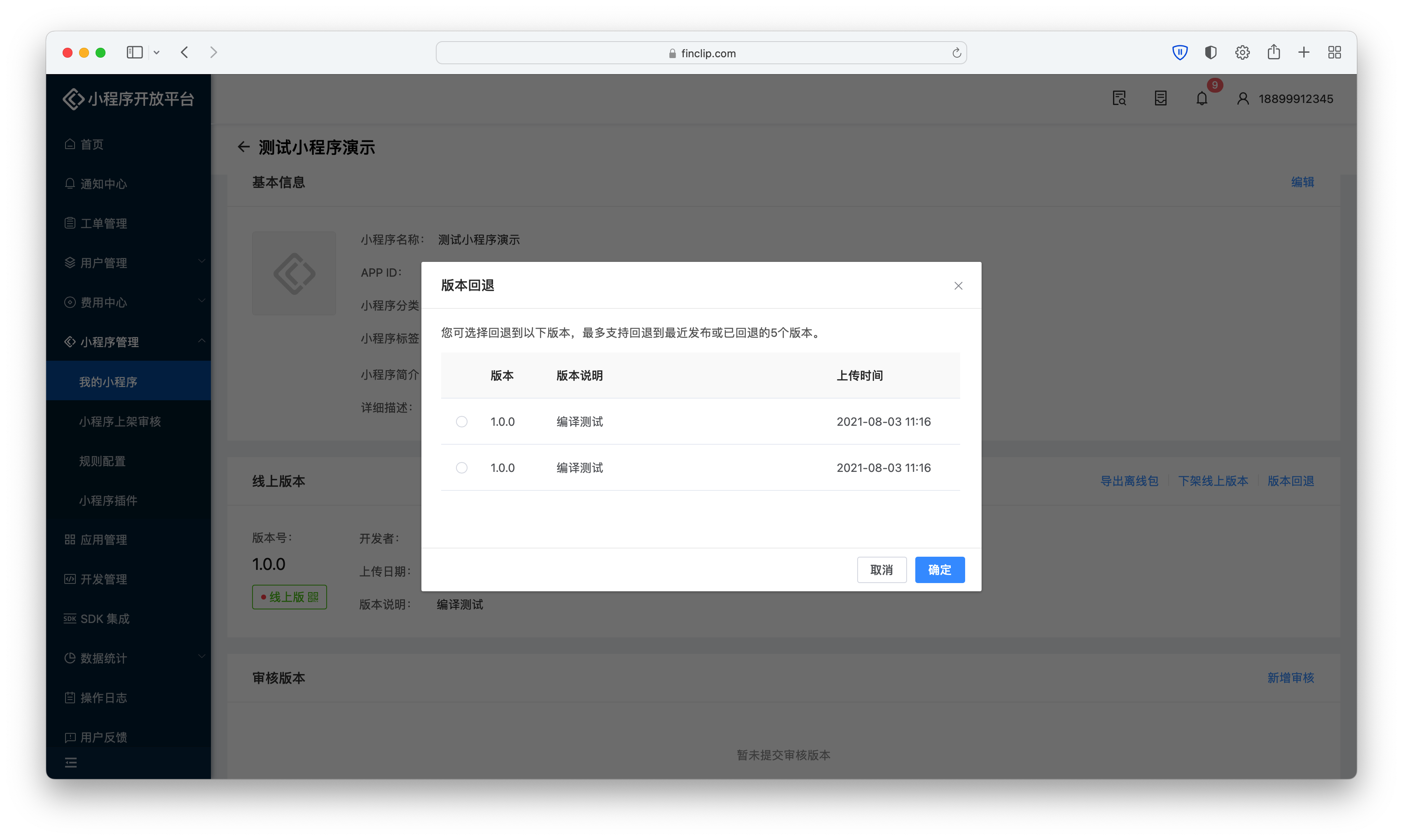Open 首页 in the sidebar
This screenshot has width=1403, height=840.
(129, 145)
